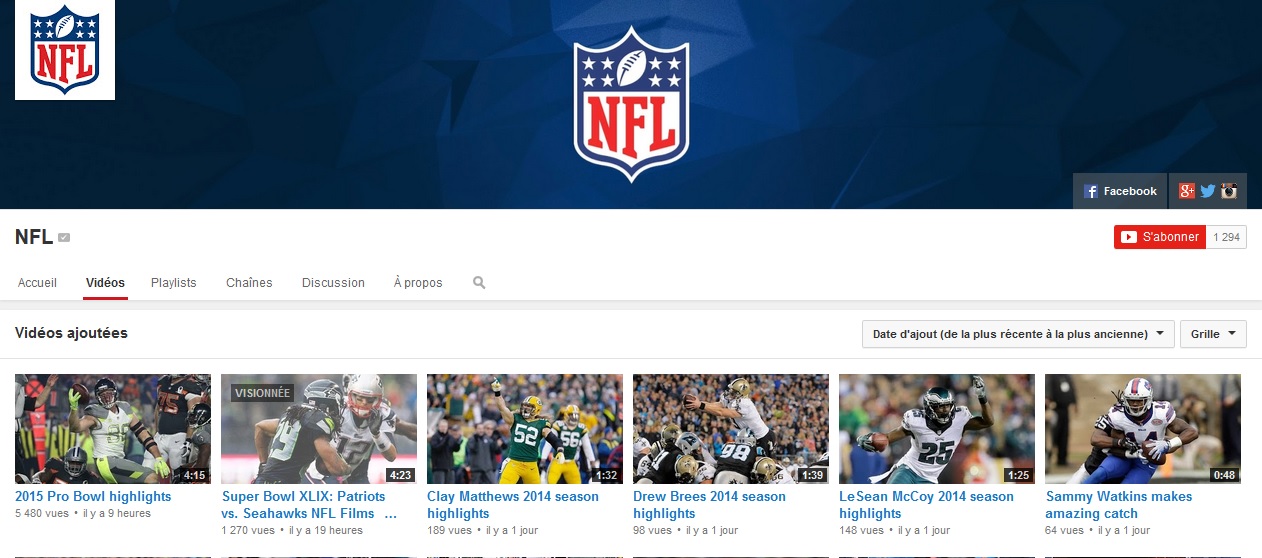Open the Drew Brees video thumbnail
The image size is (1262, 558).
[731, 429]
